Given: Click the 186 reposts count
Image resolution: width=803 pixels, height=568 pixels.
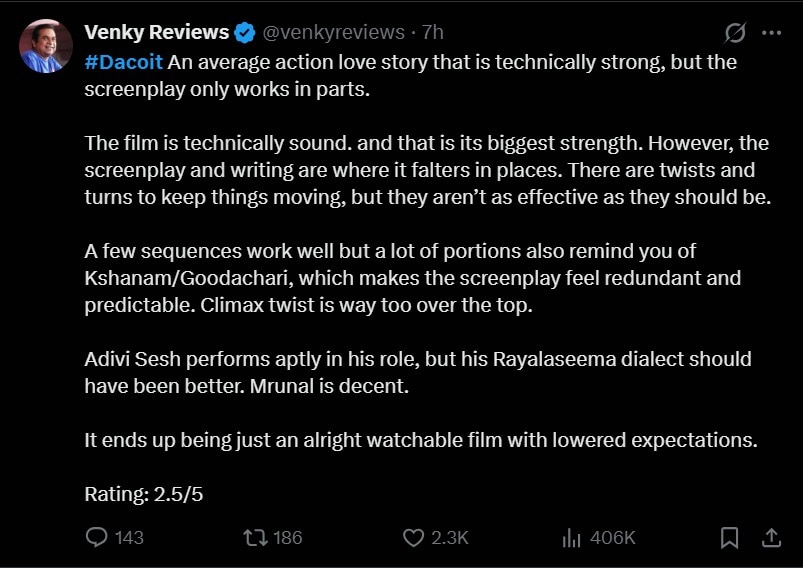Looking at the screenshot, I should click(288, 538).
